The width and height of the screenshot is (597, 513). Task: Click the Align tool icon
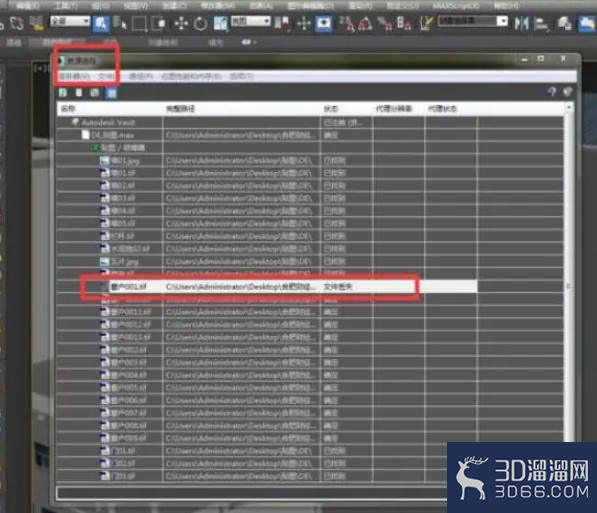click(x=541, y=24)
